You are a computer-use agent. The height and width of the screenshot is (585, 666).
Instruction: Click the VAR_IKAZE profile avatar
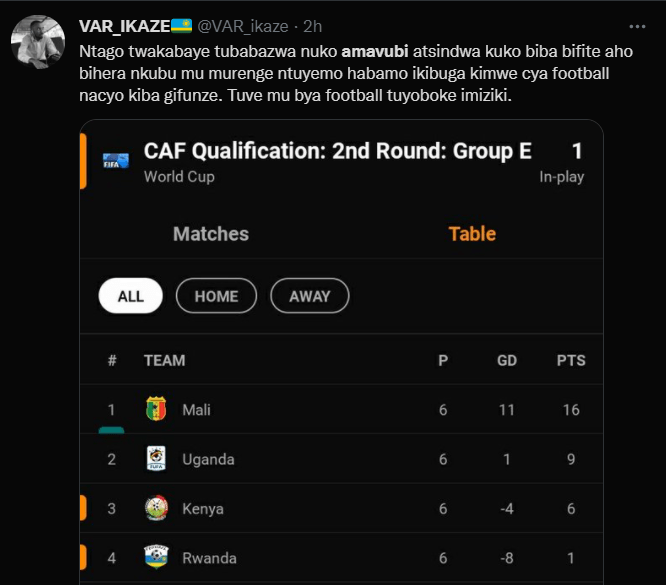37,43
